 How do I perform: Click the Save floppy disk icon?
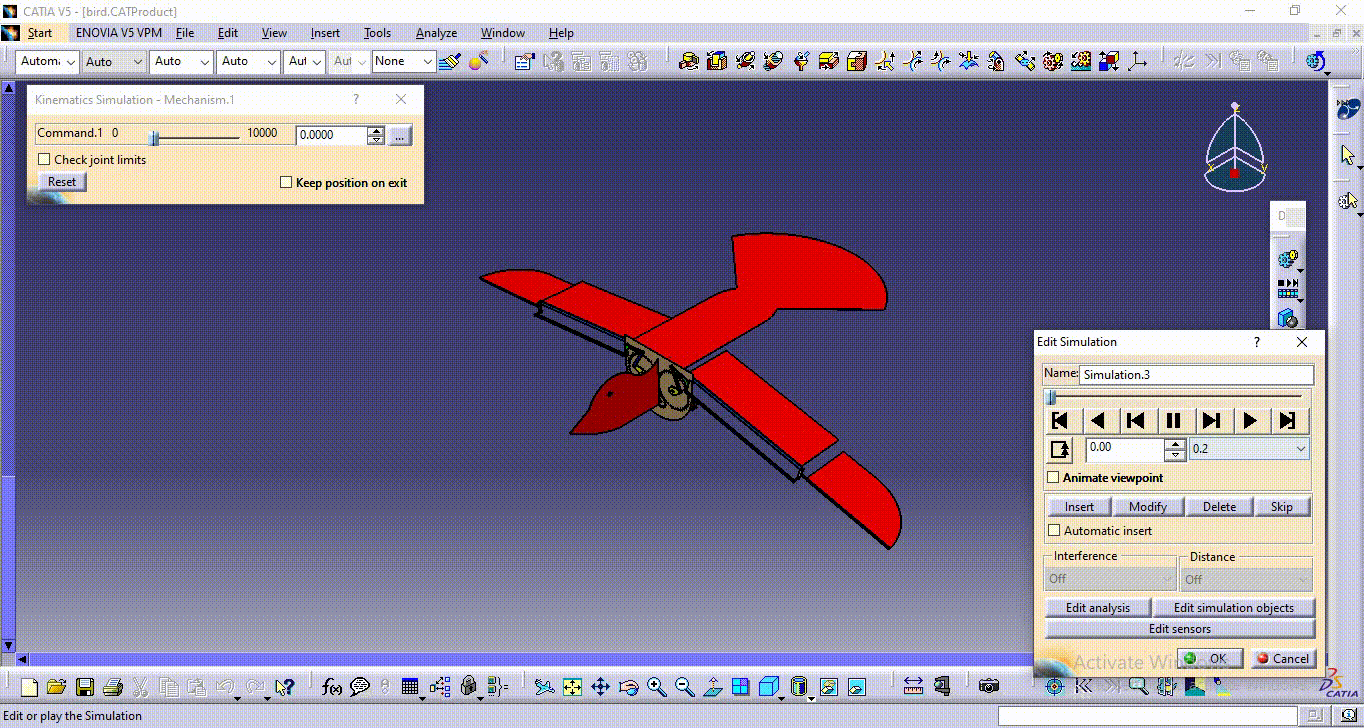tap(84, 687)
